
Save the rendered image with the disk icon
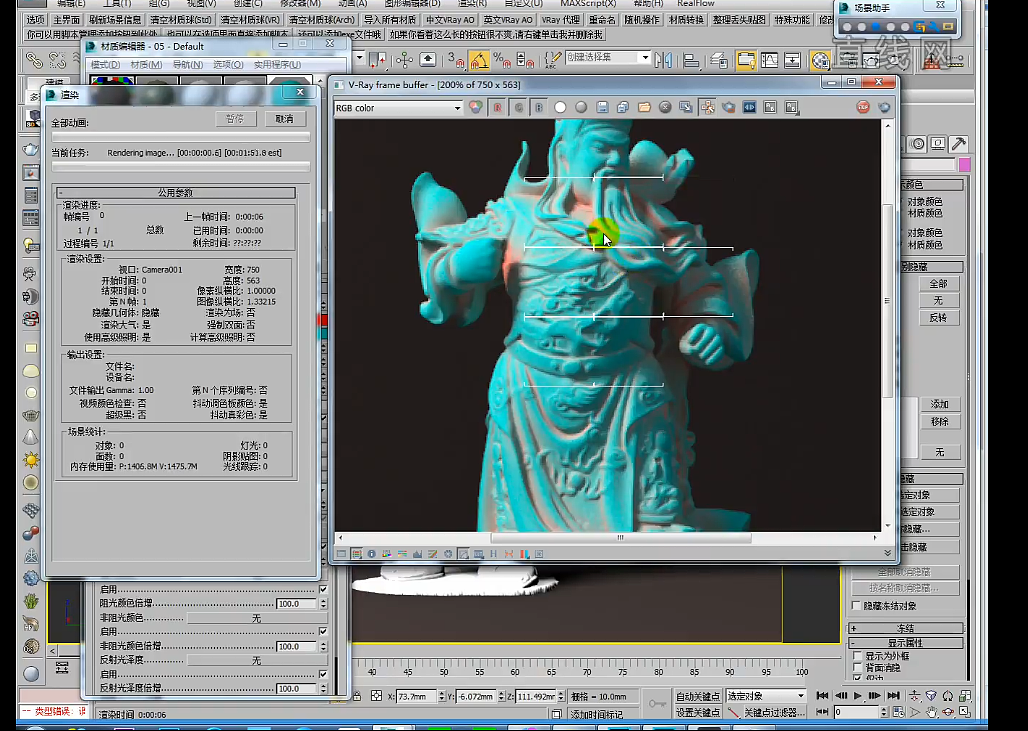click(x=603, y=108)
